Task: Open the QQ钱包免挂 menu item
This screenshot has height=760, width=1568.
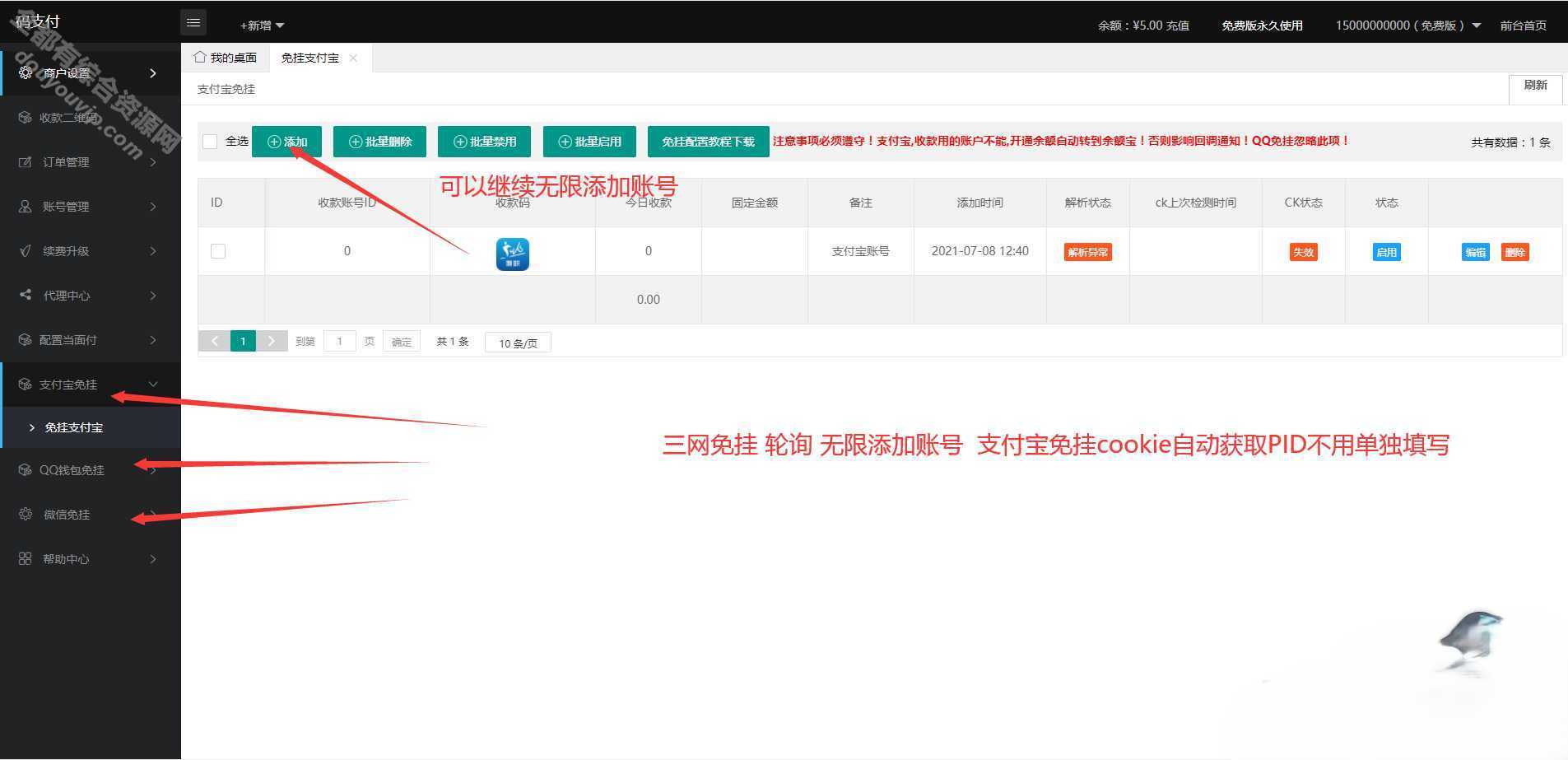Action: click(x=91, y=470)
